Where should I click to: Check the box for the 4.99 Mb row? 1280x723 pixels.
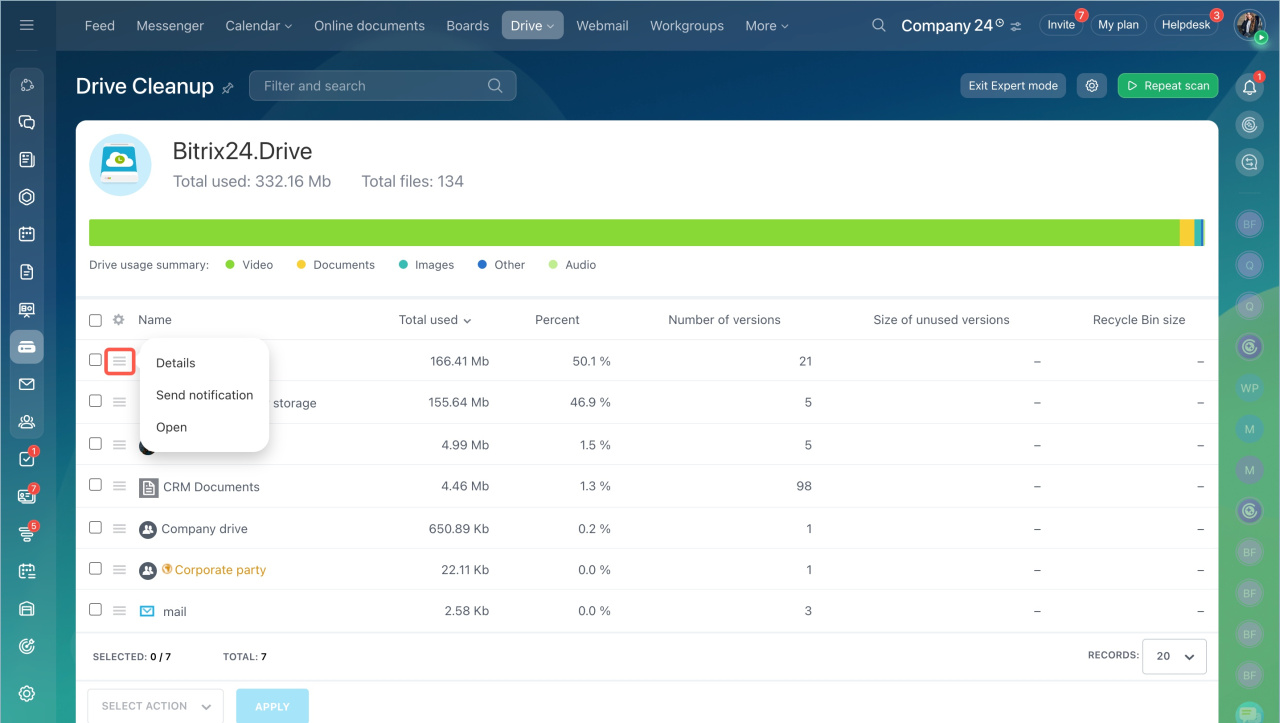coord(95,443)
